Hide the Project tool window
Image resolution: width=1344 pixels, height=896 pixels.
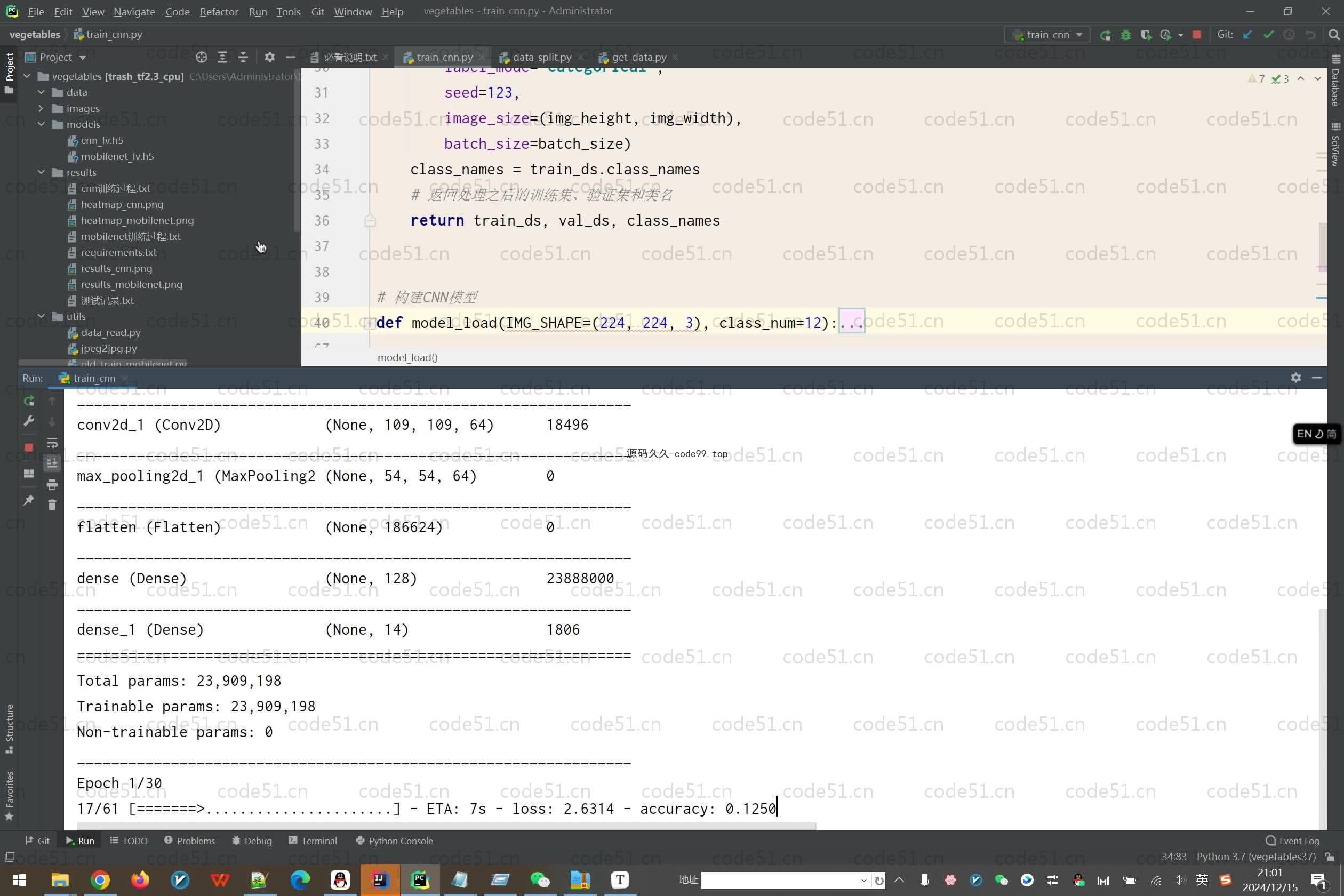coord(290,57)
